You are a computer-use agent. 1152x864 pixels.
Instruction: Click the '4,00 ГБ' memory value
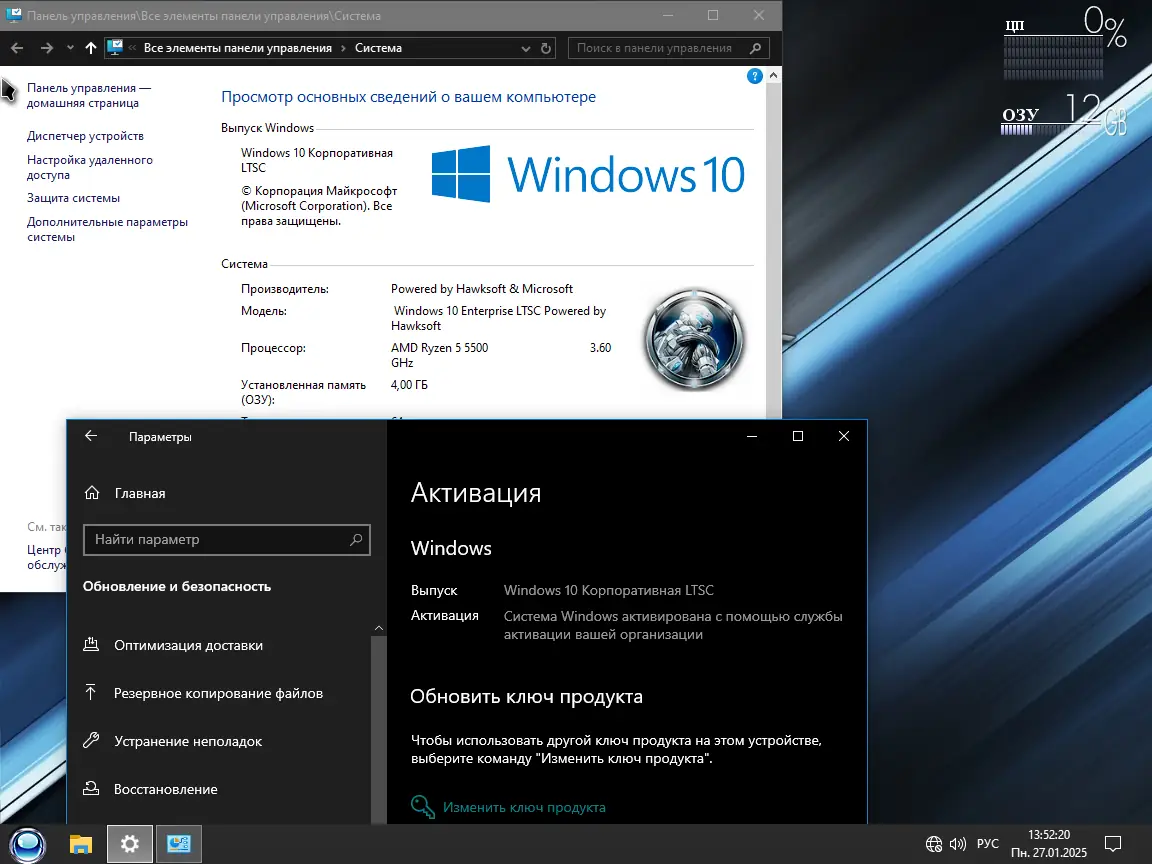point(409,384)
